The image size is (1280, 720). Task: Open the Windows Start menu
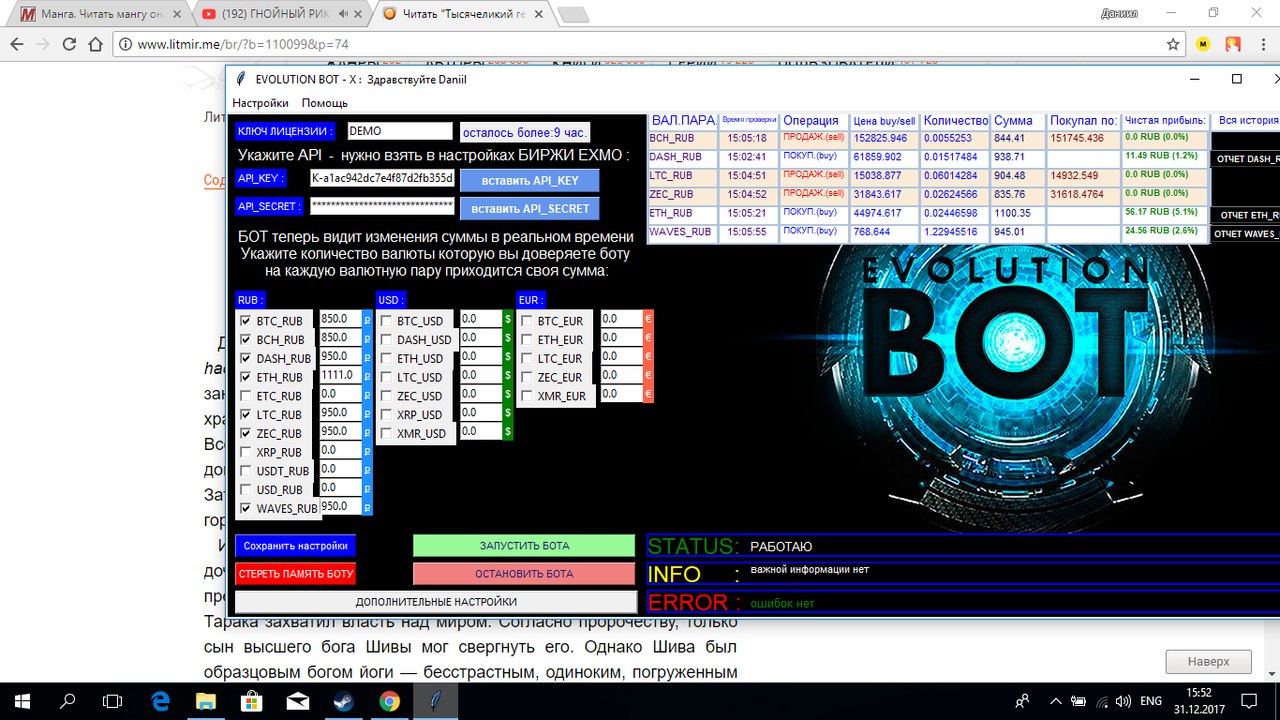coord(22,701)
